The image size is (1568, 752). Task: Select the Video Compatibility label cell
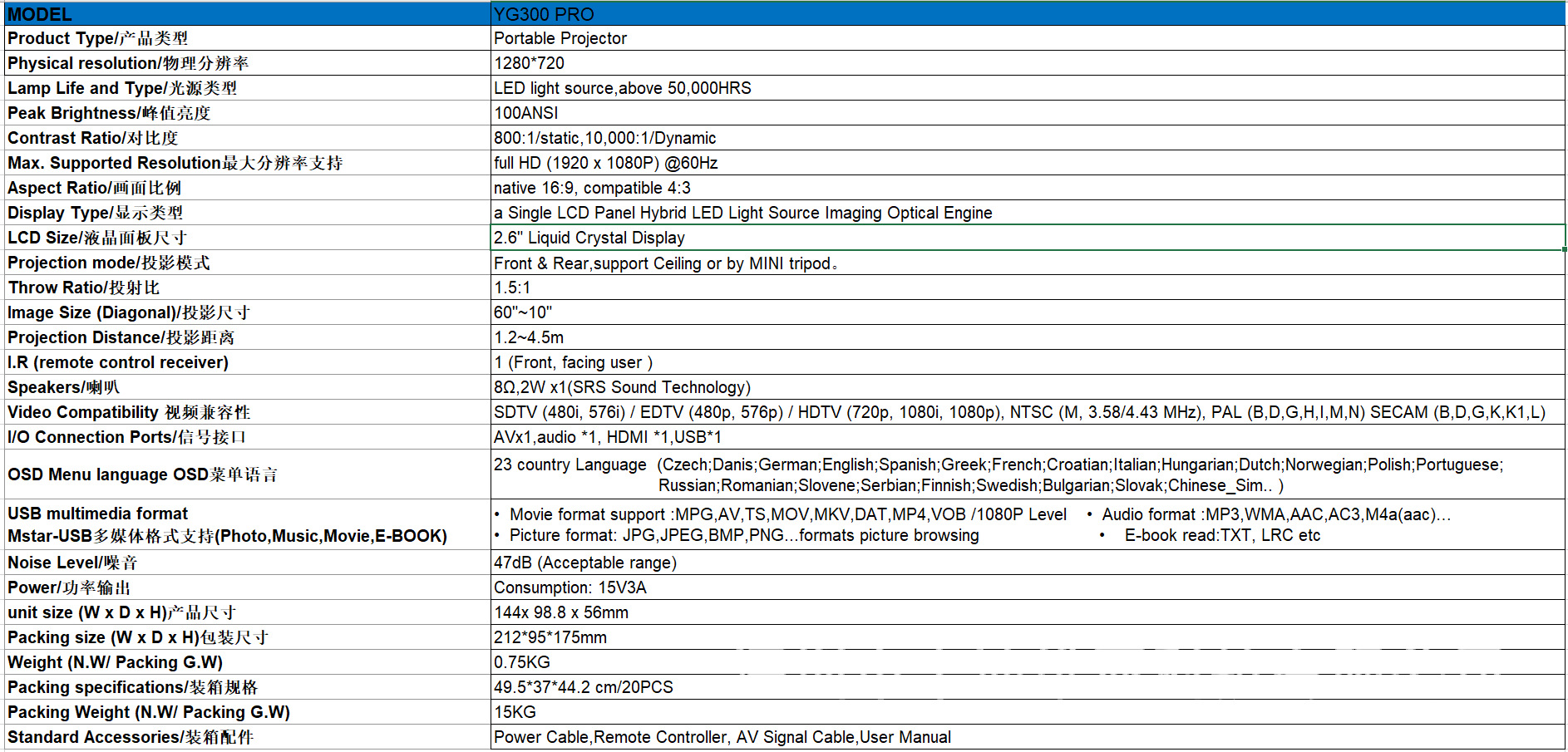[247, 412]
